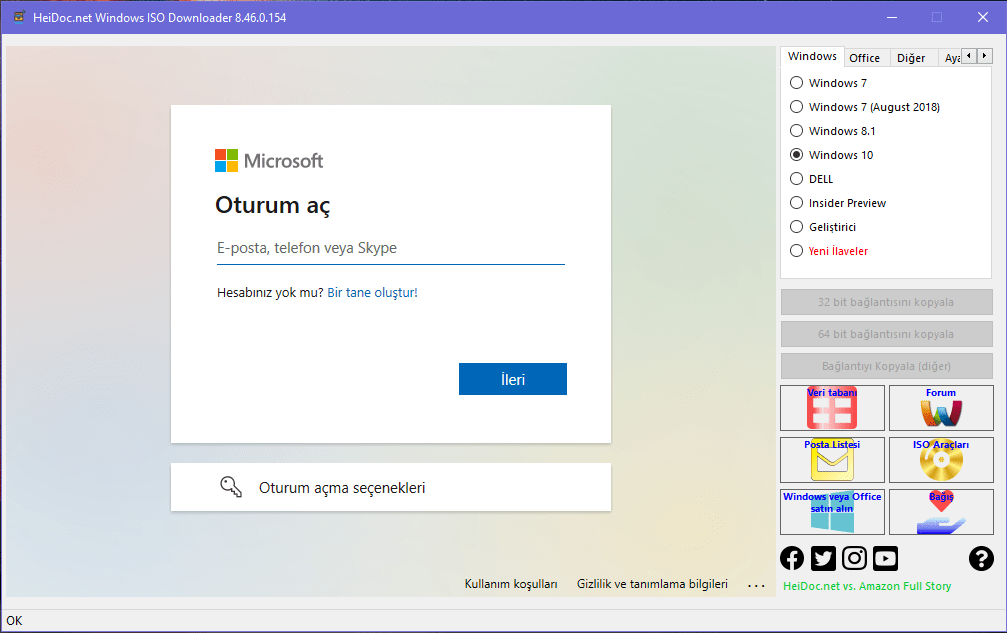
Task: Open ISO Araçları disc icon button
Action: coord(941,460)
